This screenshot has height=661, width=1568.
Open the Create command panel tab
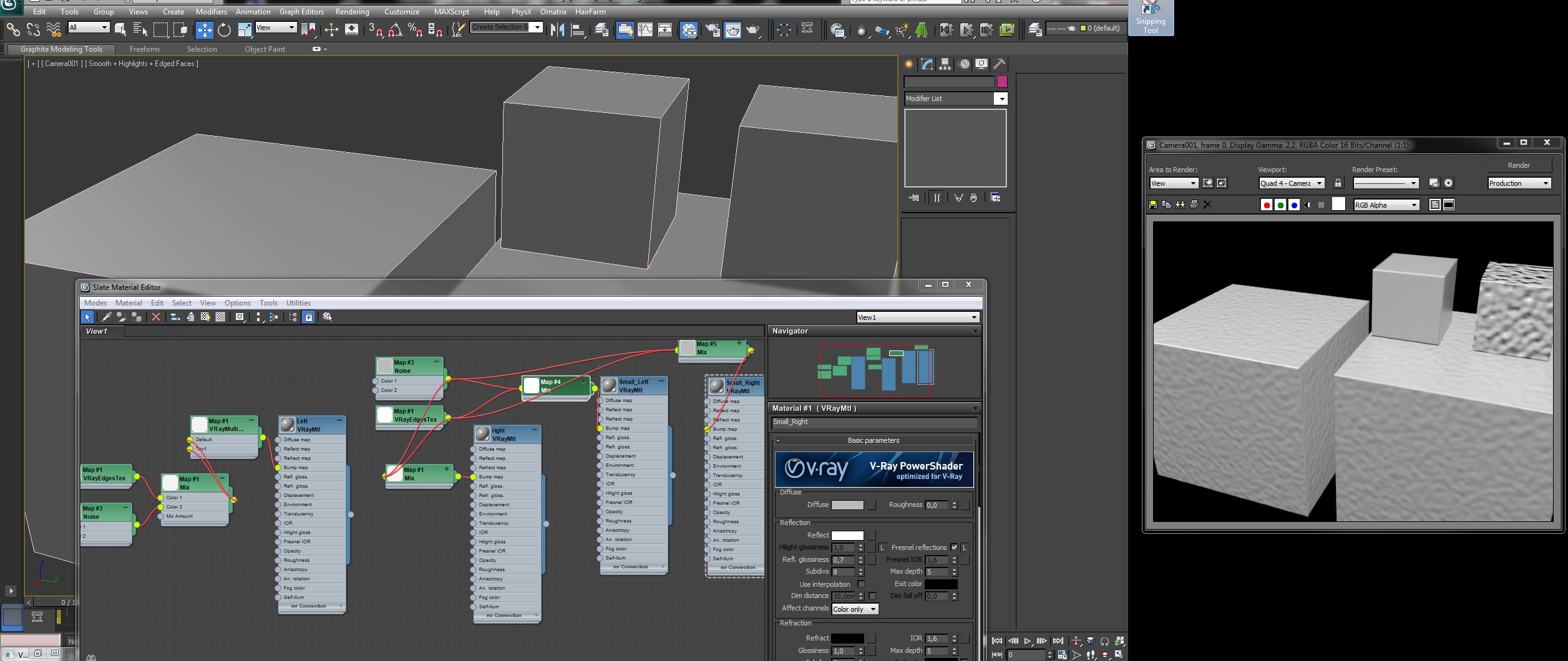[x=909, y=64]
